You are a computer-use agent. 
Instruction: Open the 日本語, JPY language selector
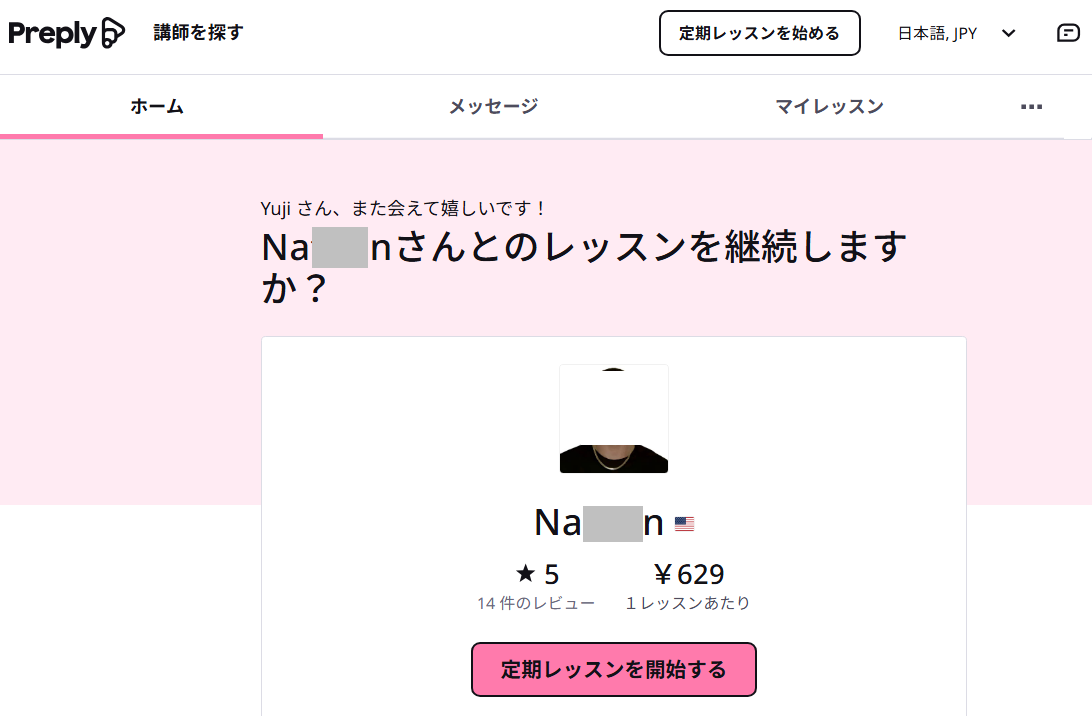coord(938,33)
